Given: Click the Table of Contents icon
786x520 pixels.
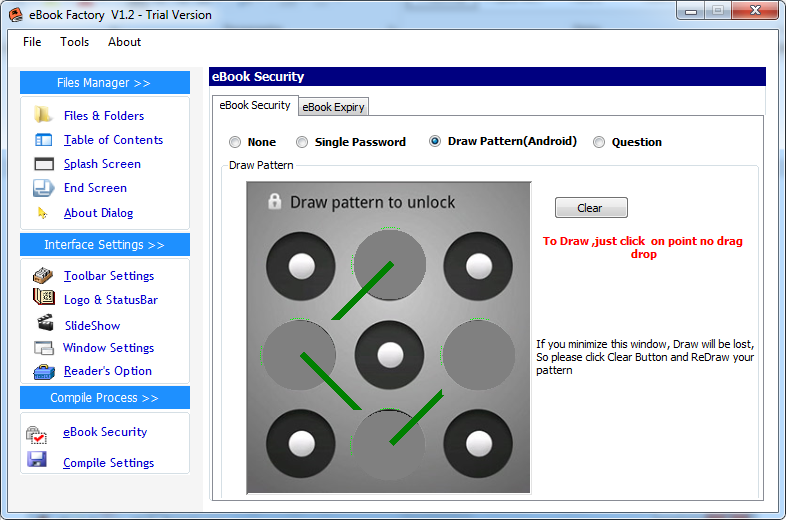Looking at the screenshot, I should pyautogui.click(x=44, y=139).
